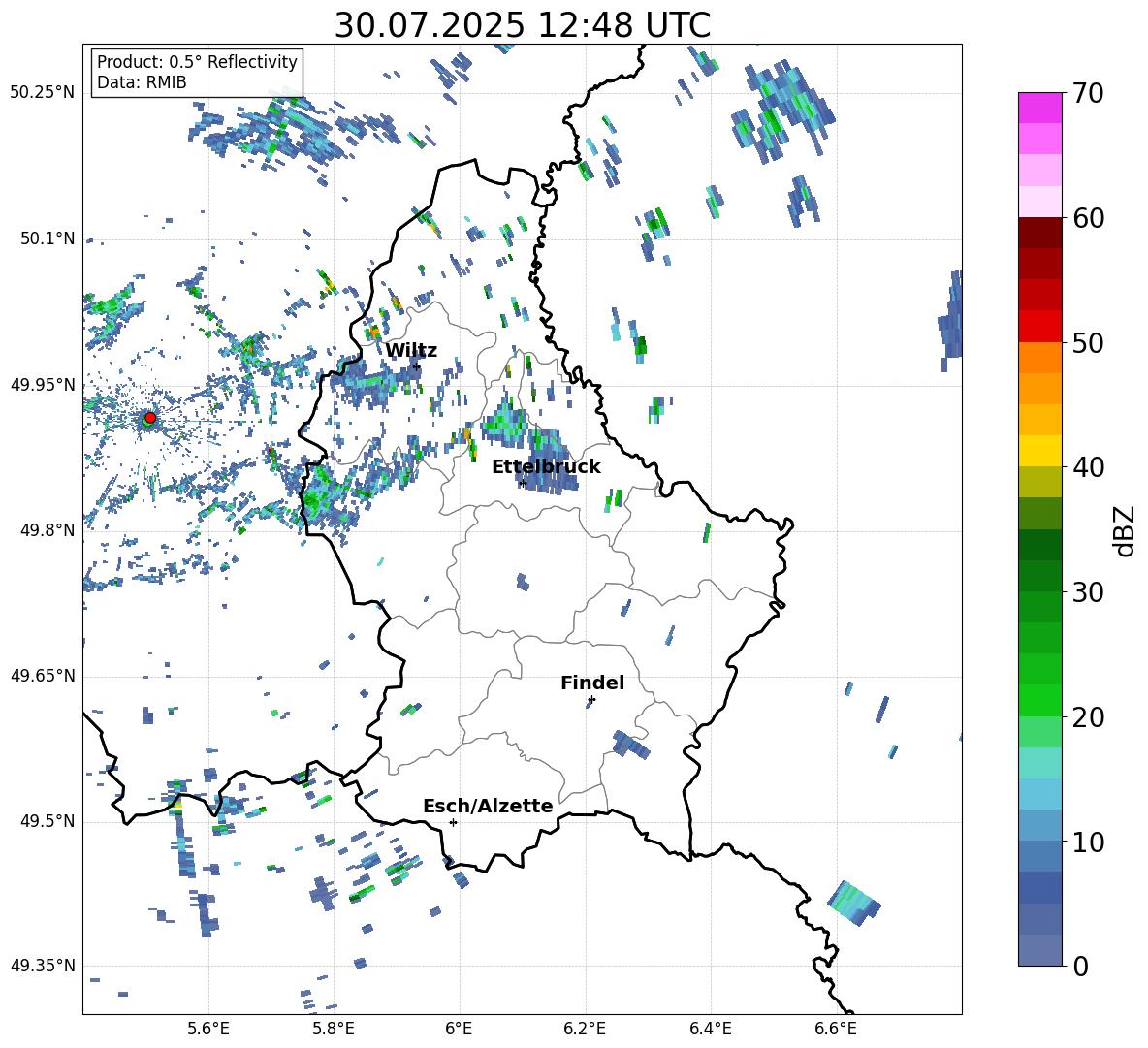Click the 6.4°E longitude label
Viewport: 1148px width, 1048px height.
pos(710,1029)
